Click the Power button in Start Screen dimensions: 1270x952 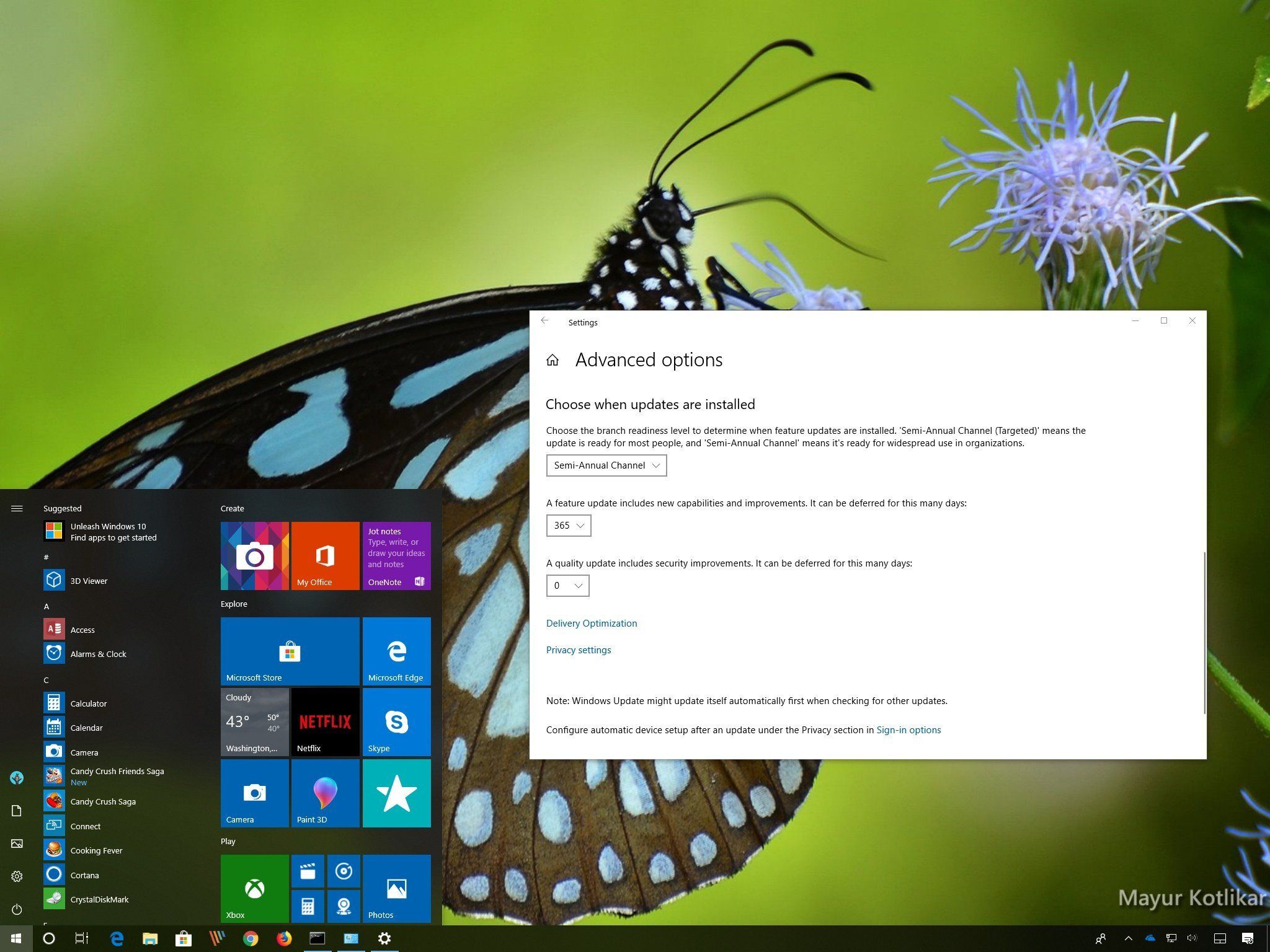coord(17,909)
